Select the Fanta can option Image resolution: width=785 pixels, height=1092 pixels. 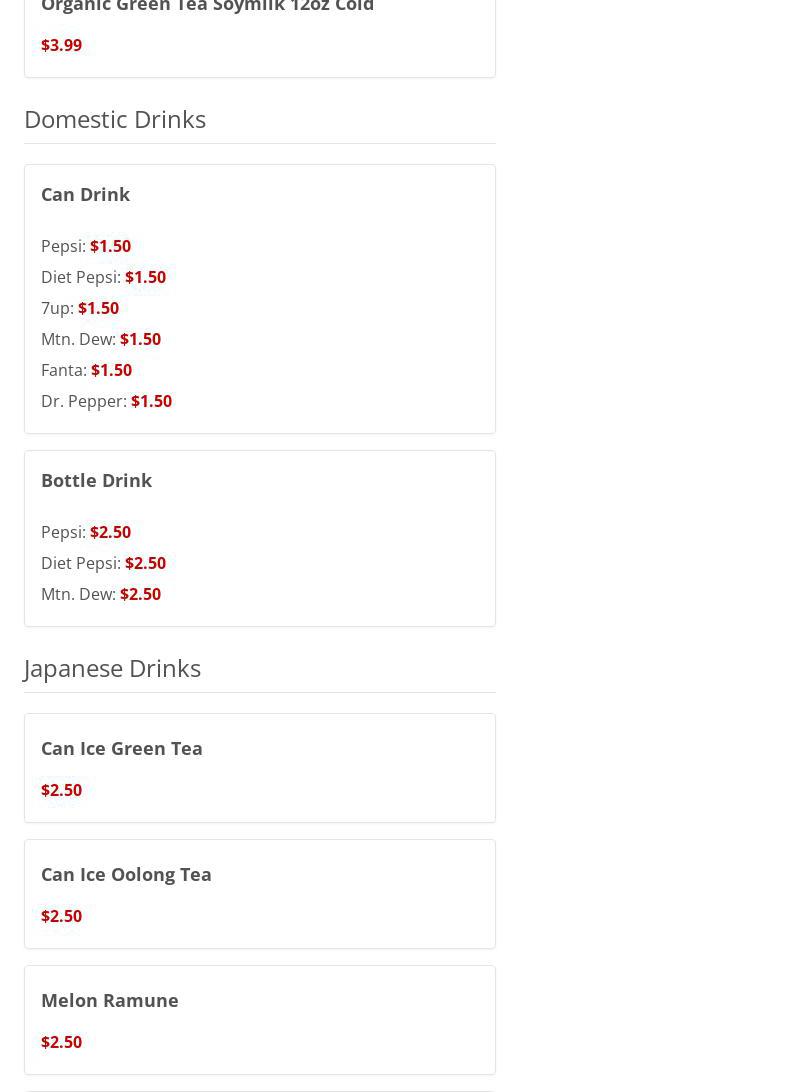coord(86,370)
